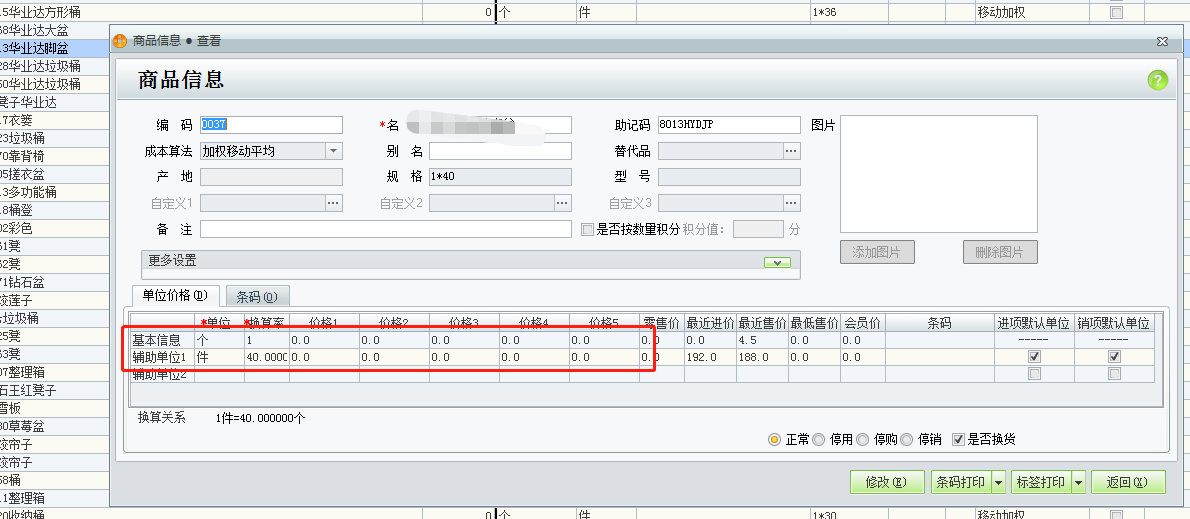Click the ellipsis button beside 自定义1
Screen dimensions: 1190x519
click(x=334, y=203)
